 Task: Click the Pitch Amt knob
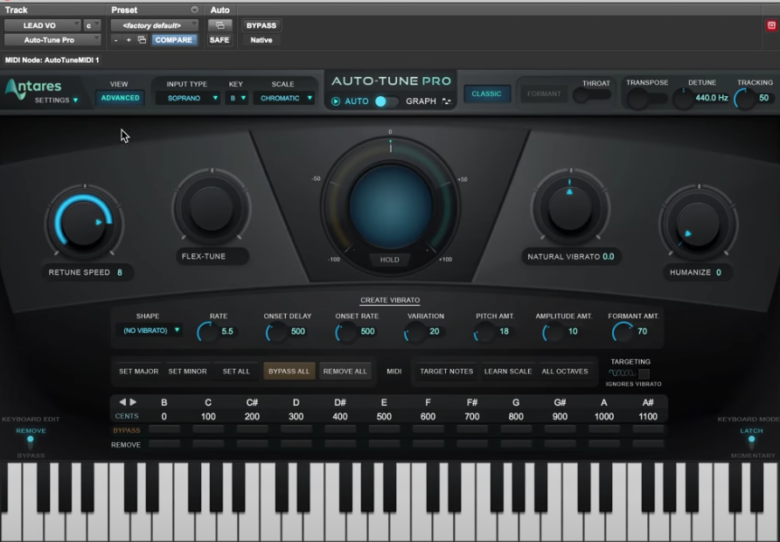click(x=483, y=332)
